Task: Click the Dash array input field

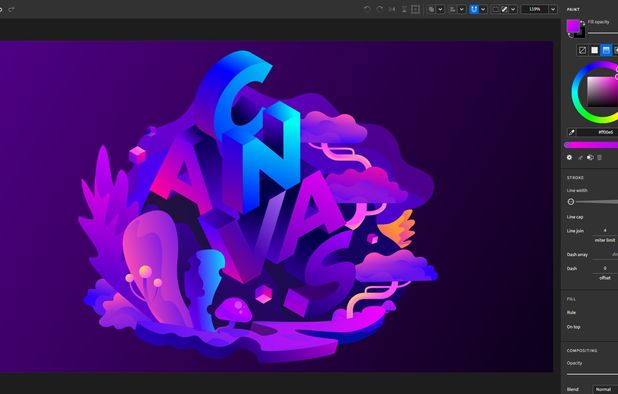Action: click(605, 255)
